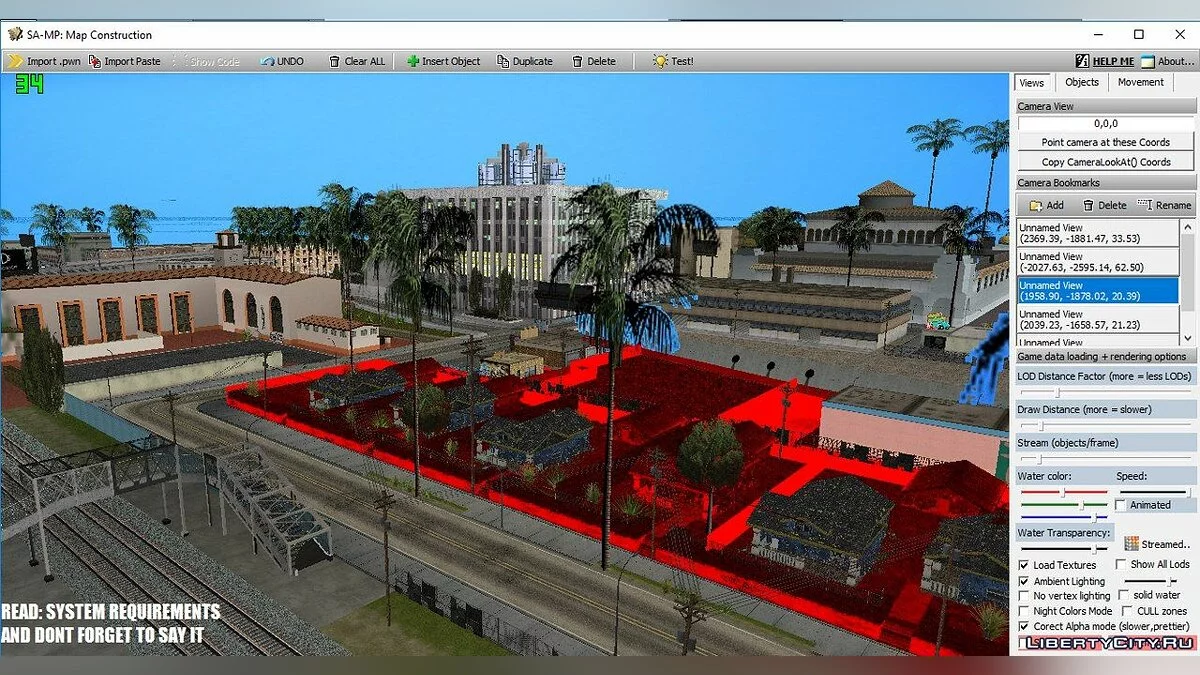Open HELP ME from the toolbar

[1104, 61]
